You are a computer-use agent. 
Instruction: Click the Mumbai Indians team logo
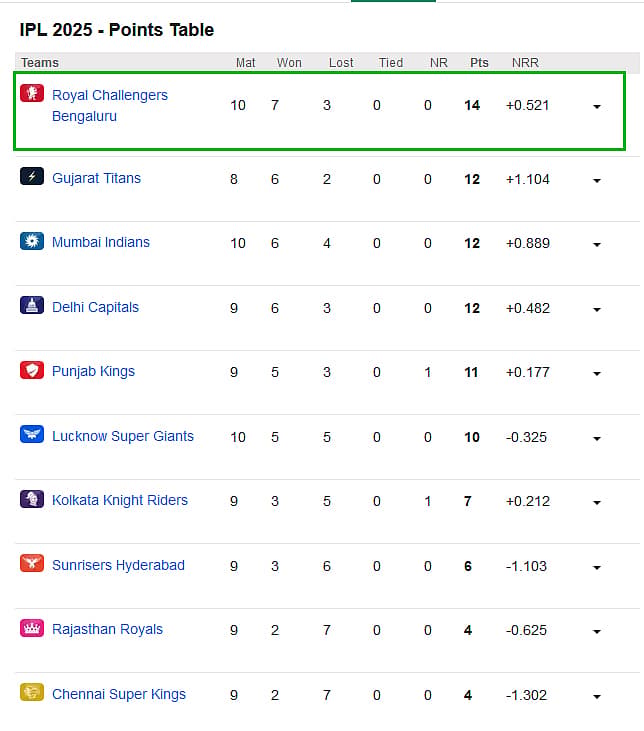[x=32, y=241]
